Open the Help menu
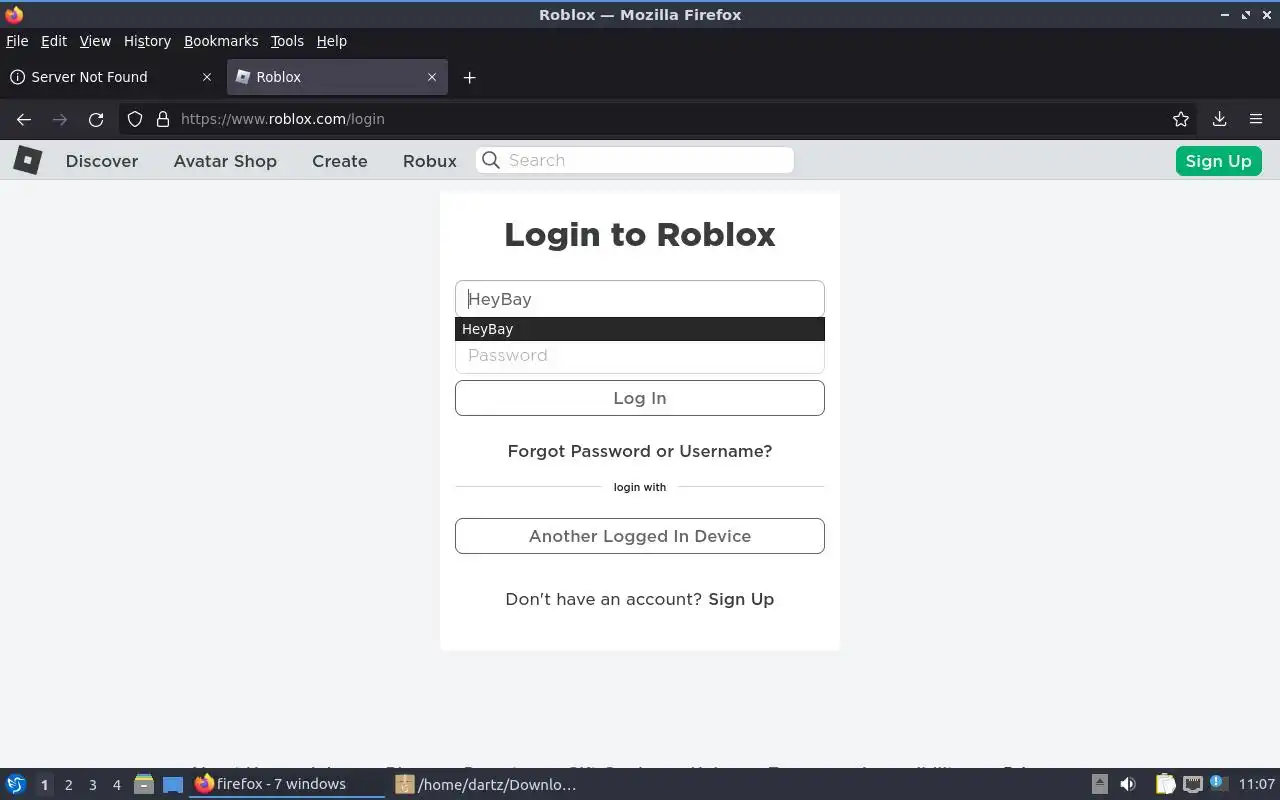Screen dimensions: 1280x800 pyautogui.click(x=331, y=41)
